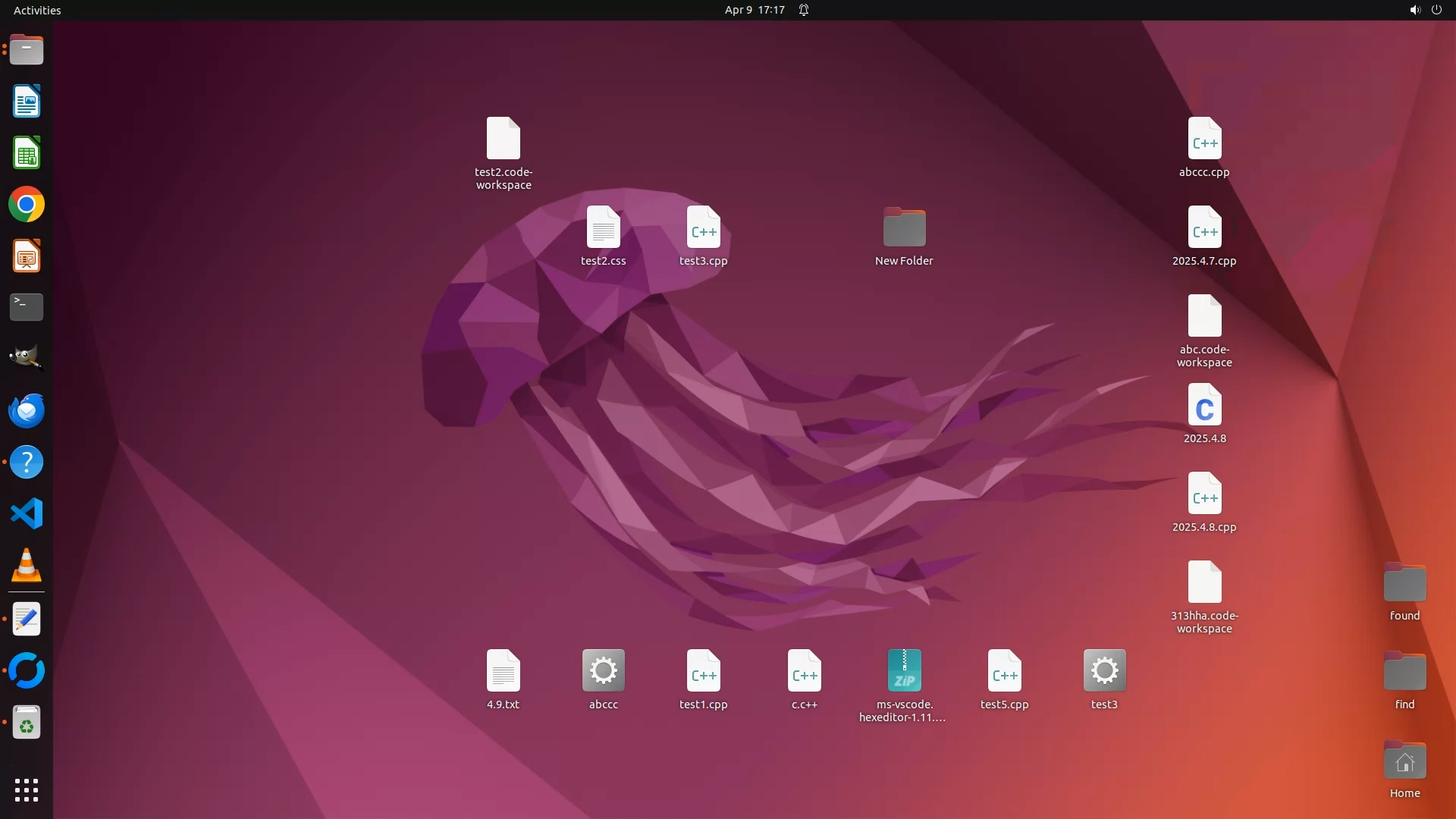Select the ms-vscode hexeditor zip file

coord(904,671)
